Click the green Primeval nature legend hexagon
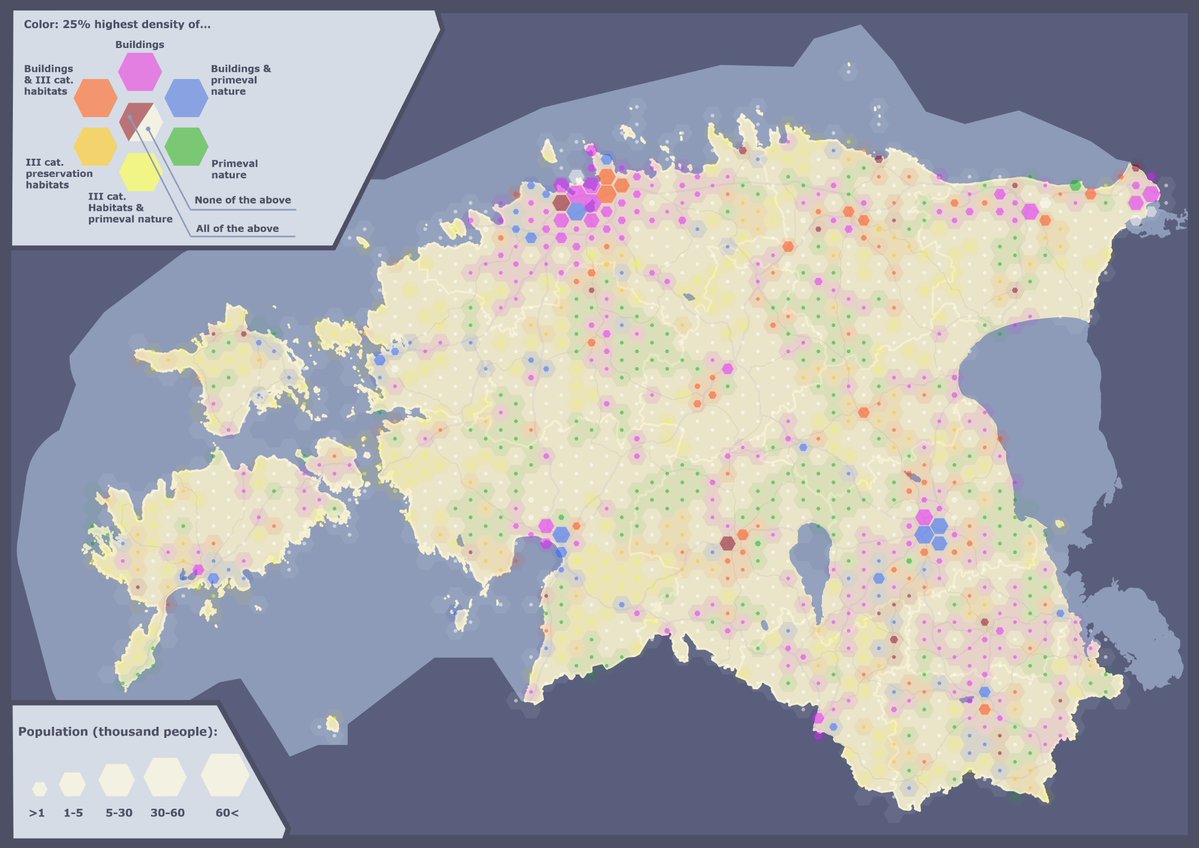 (186, 146)
